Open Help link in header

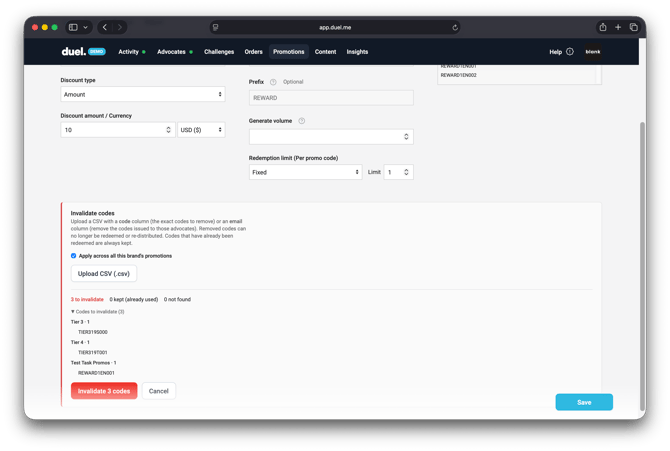(555, 52)
